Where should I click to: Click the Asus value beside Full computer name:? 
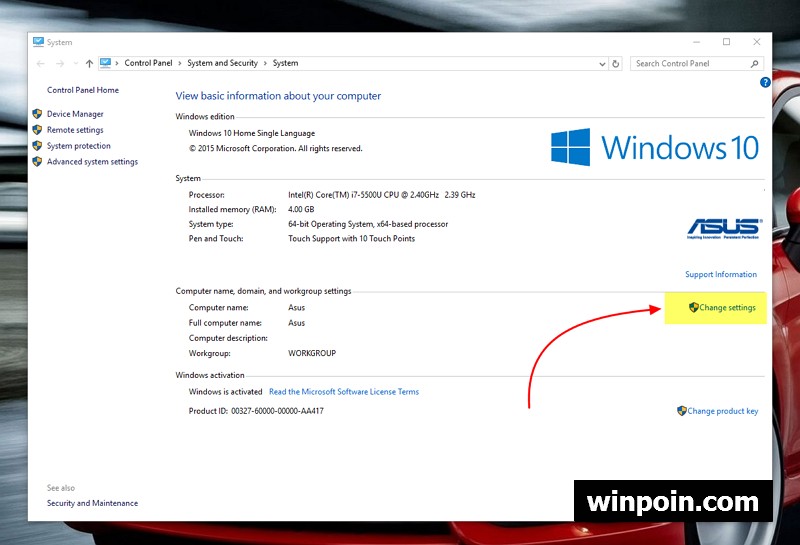point(296,323)
